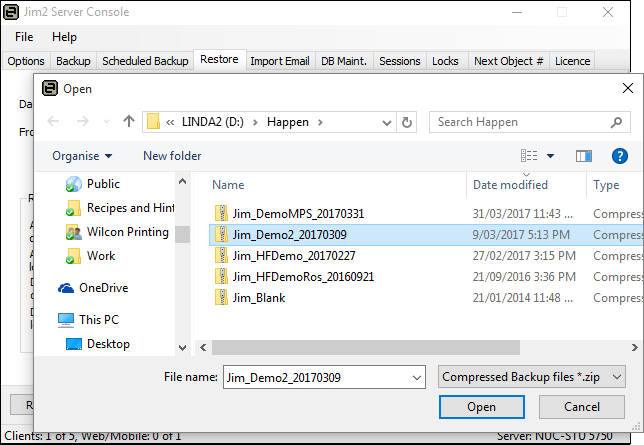Close the Open dialog
Image resolution: width=644 pixels, height=445 pixels.
628,88
